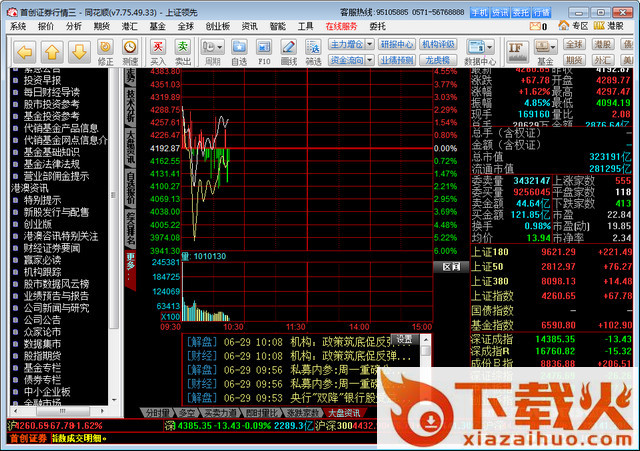Image resolution: width=640 pixels, height=451 pixels.
Task: Switch to the 多空 bottom tab
Action: [x=187, y=413]
